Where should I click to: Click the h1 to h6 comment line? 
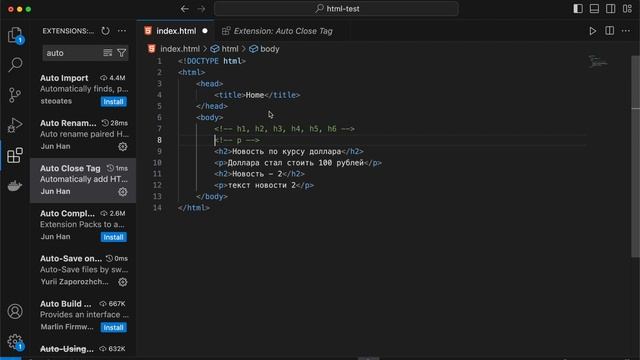(x=284, y=129)
